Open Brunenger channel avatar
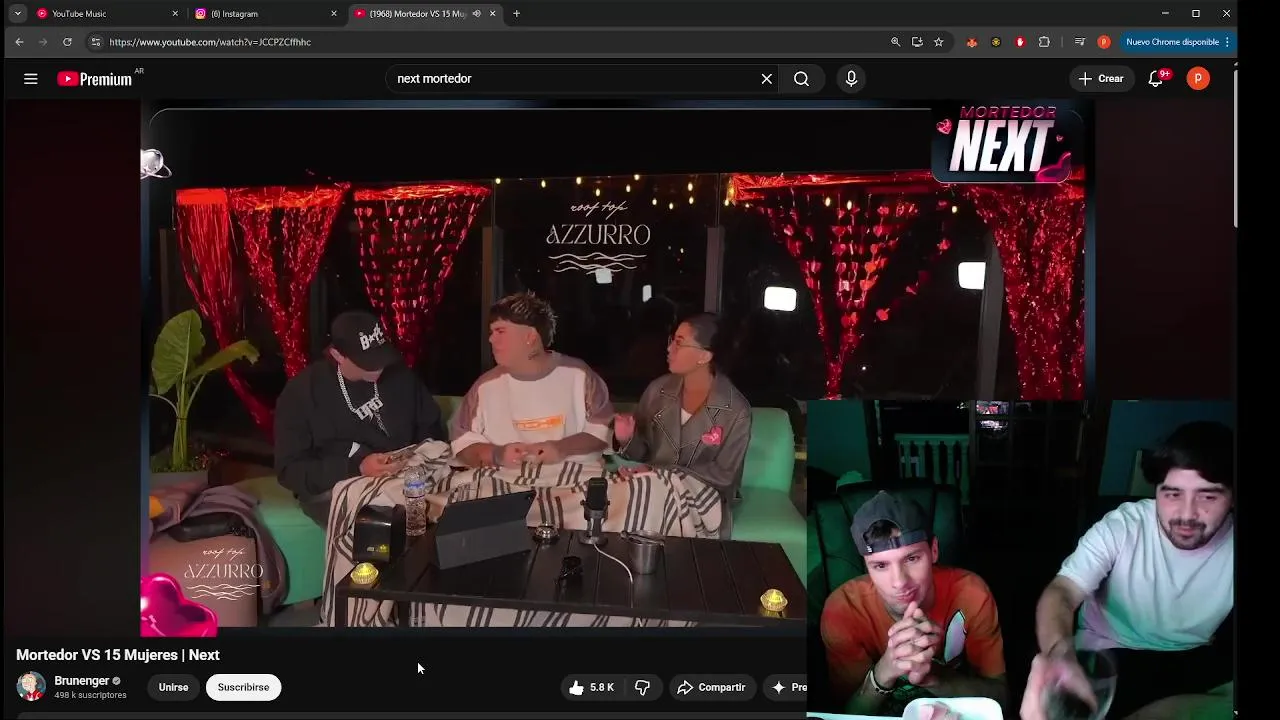The image size is (1280, 720). click(31, 687)
